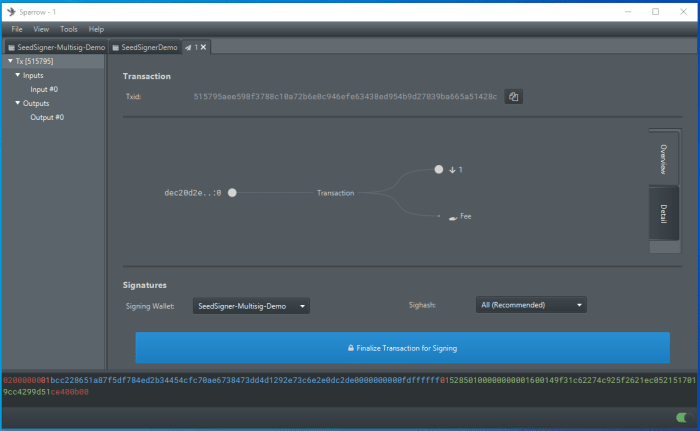Image resolution: width=700 pixels, height=431 pixels.
Task: Open the File menu
Action: coord(17,29)
